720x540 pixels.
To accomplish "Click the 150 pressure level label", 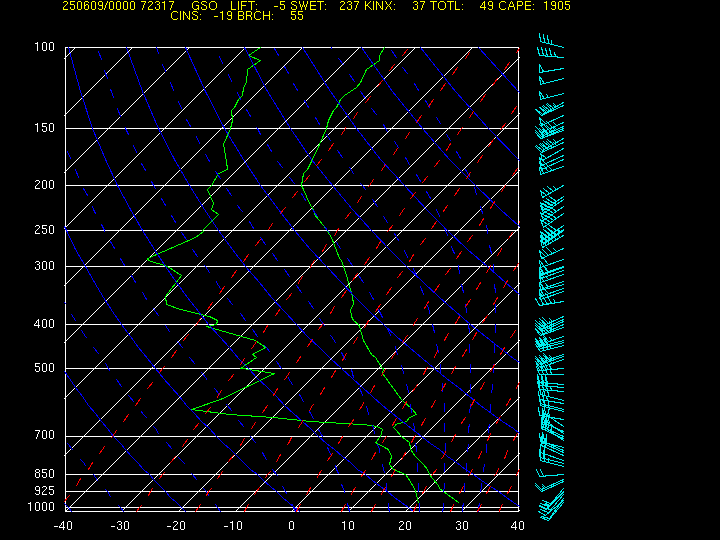I will coord(44,128).
